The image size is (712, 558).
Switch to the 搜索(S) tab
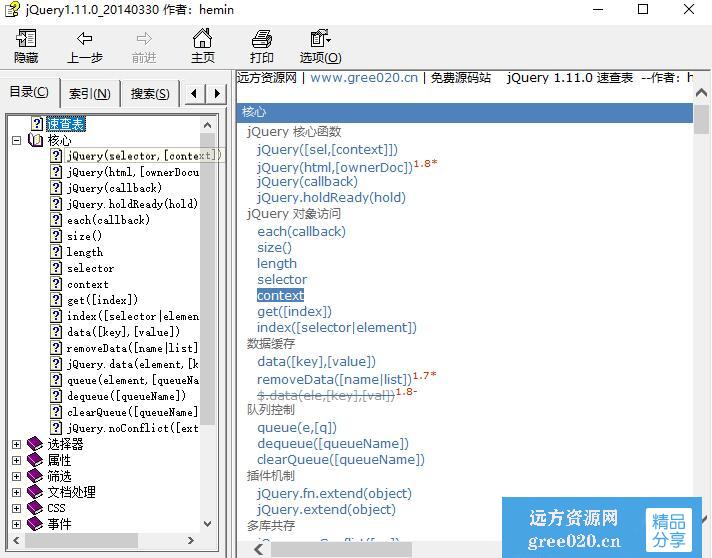pos(150,93)
